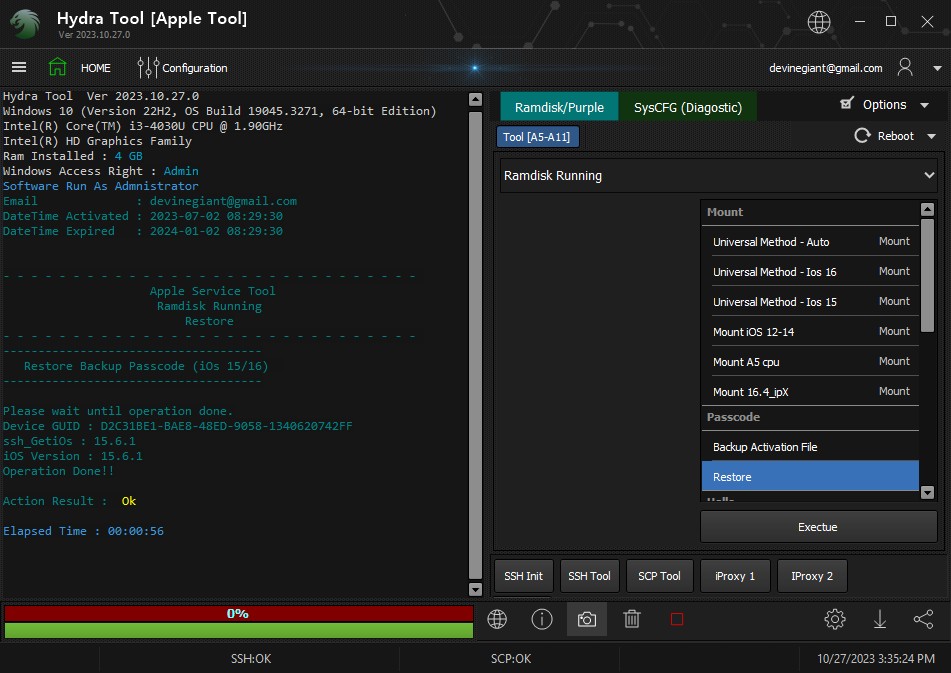Select Mount 16.4_ipX
This screenshot has width=951, height=673.
click(x=810, y=392)
